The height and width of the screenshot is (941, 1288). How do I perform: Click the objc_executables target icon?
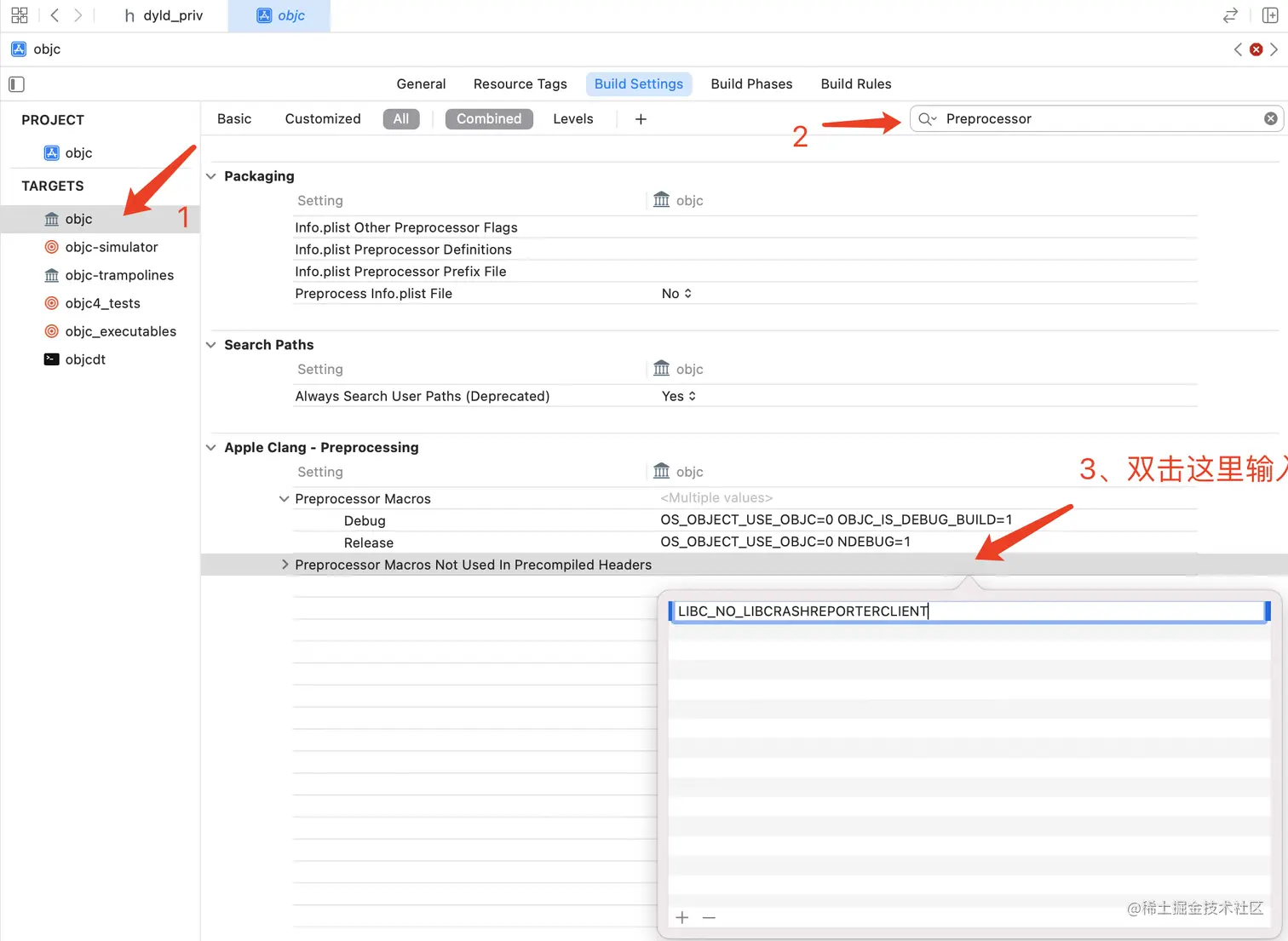(52, 331)
